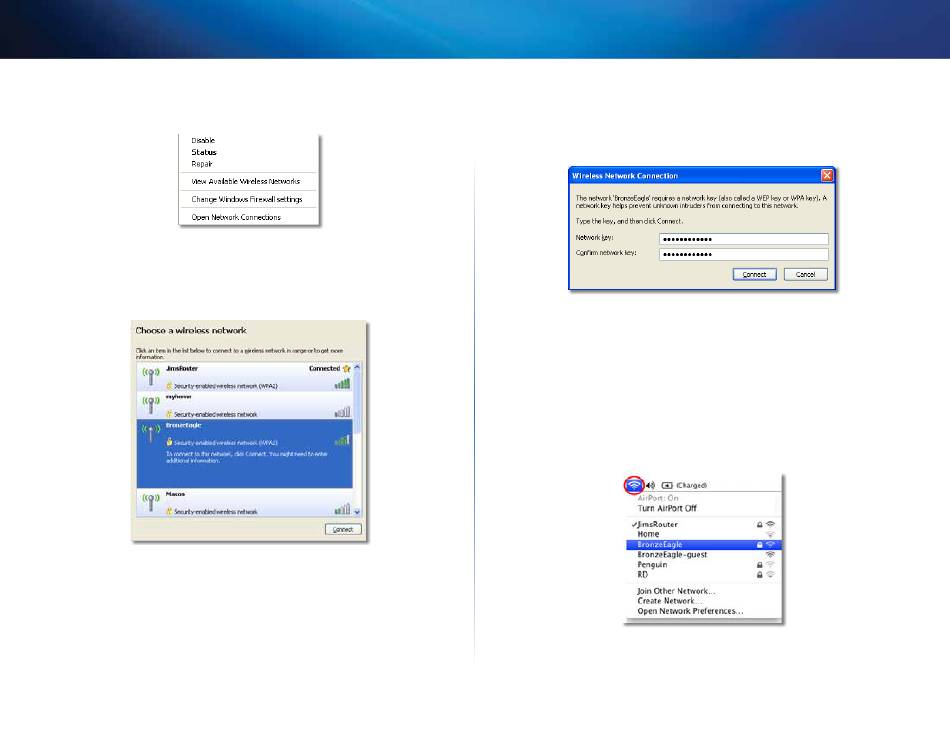Close the Wireless Network Connection dialog
The image size is (950, 734).
pos(826,175)
